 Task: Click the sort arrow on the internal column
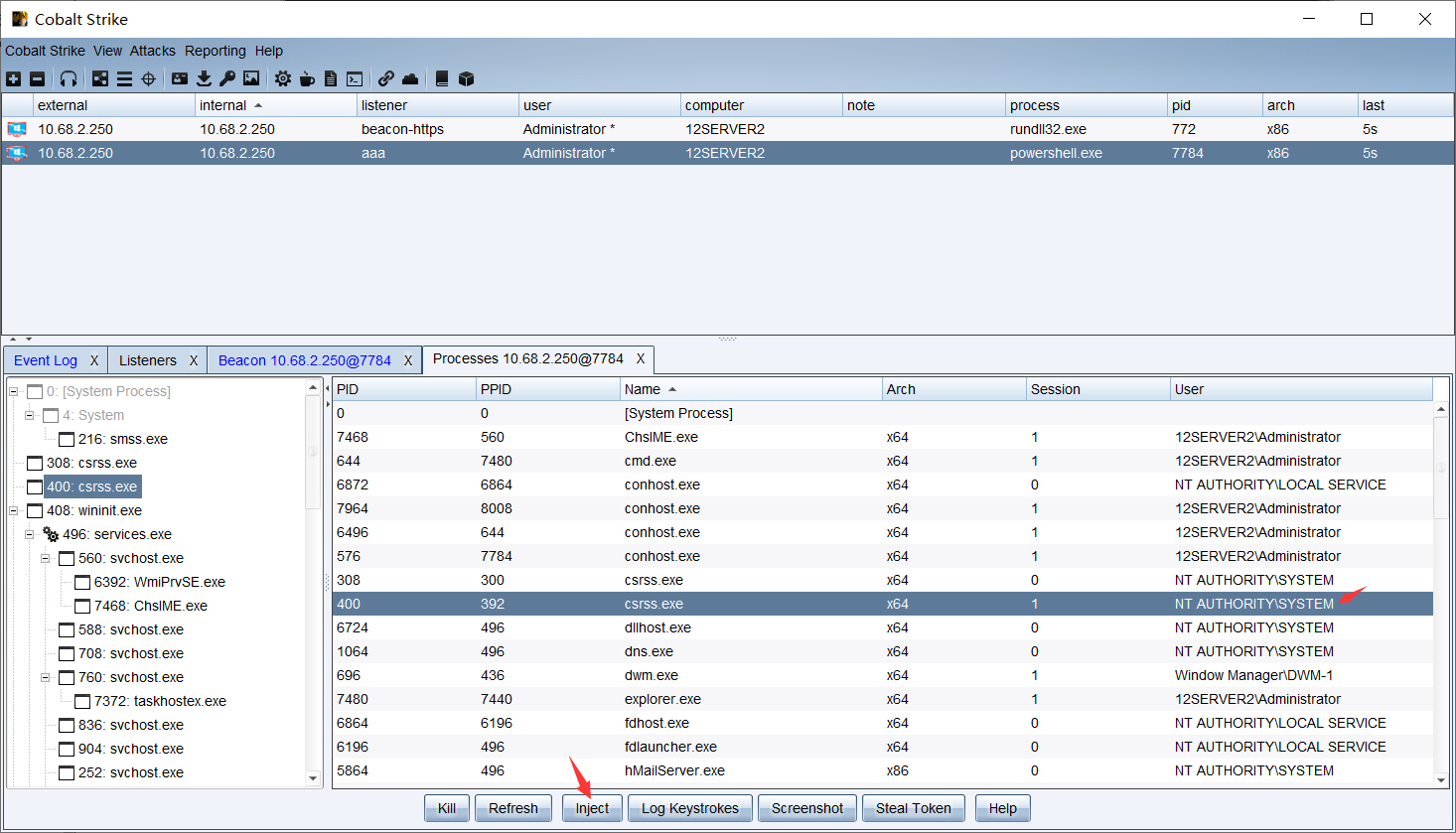click(258, 105)
